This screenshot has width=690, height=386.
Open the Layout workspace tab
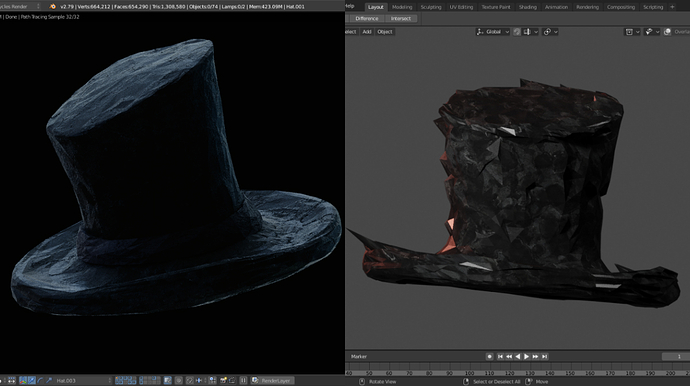click(x=375, y=7)
